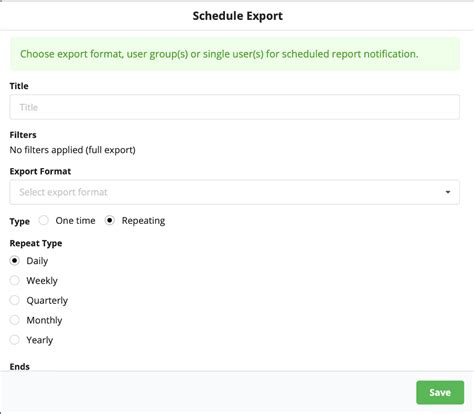The height and width of the screenshot is (414, 474).
Task: Choose Monthly repeat type
Action: coord(15,320)
